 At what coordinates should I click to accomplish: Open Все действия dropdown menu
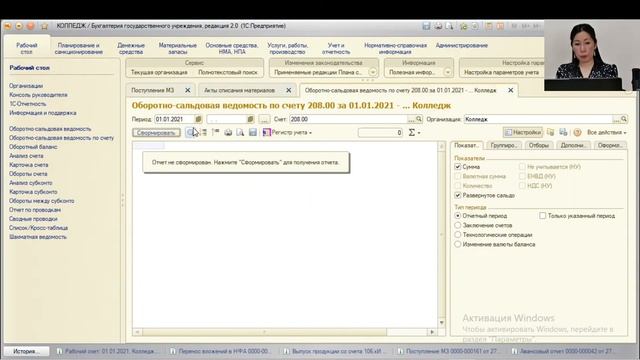point(607,132)
